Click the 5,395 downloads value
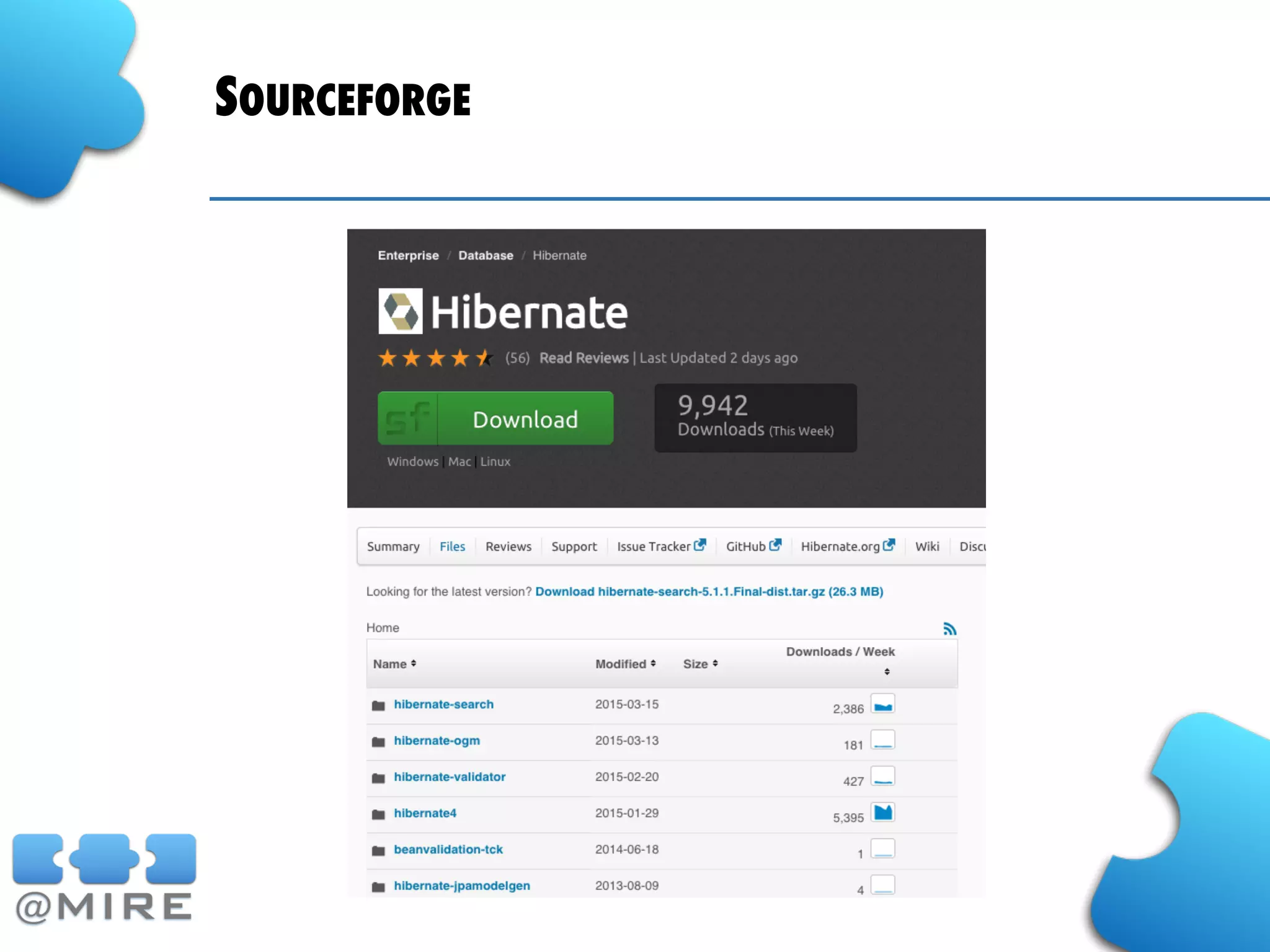 point(848,818)
